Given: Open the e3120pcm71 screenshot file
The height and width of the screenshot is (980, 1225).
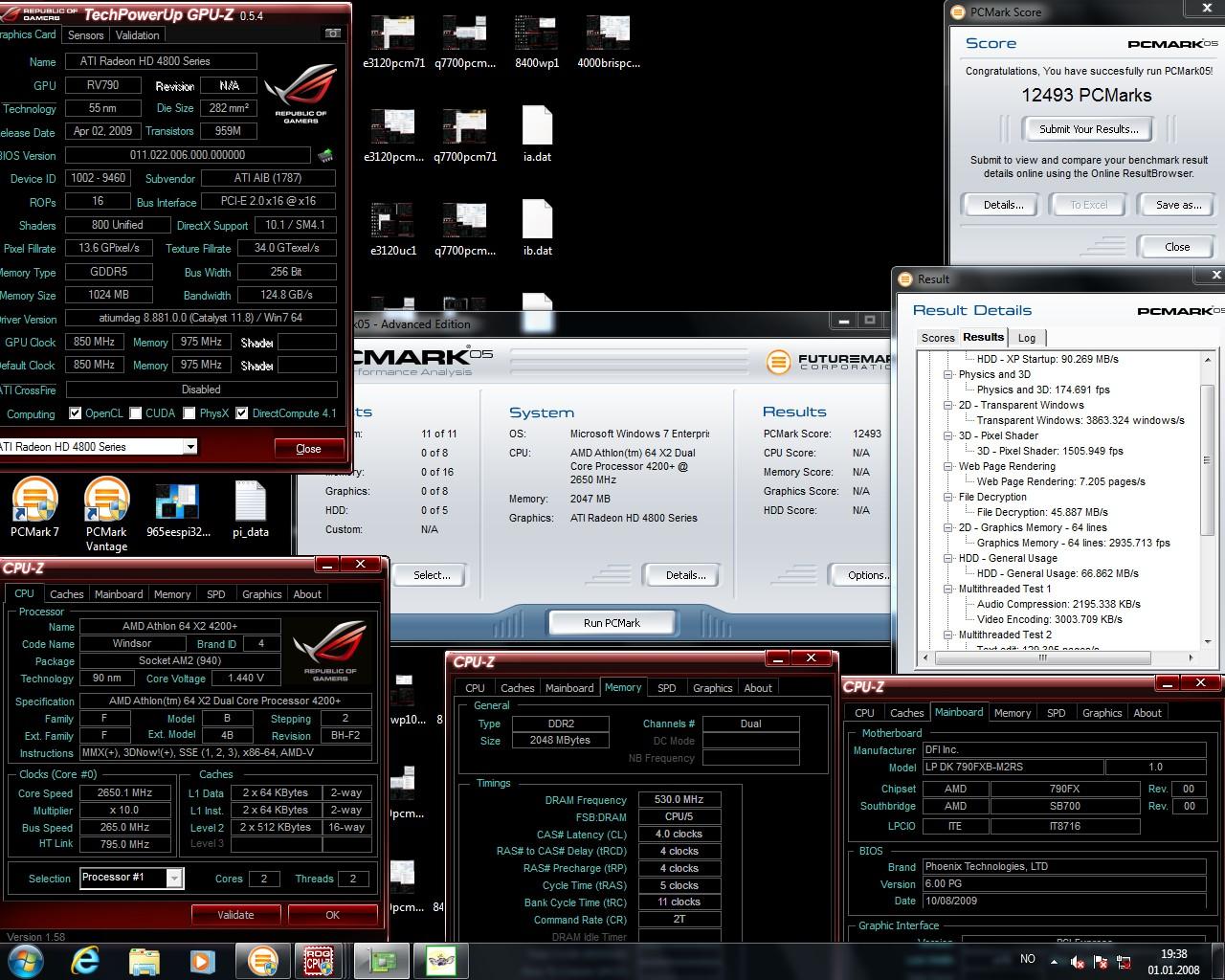Looking at the screenshot, I should click(x=393, y=41).
